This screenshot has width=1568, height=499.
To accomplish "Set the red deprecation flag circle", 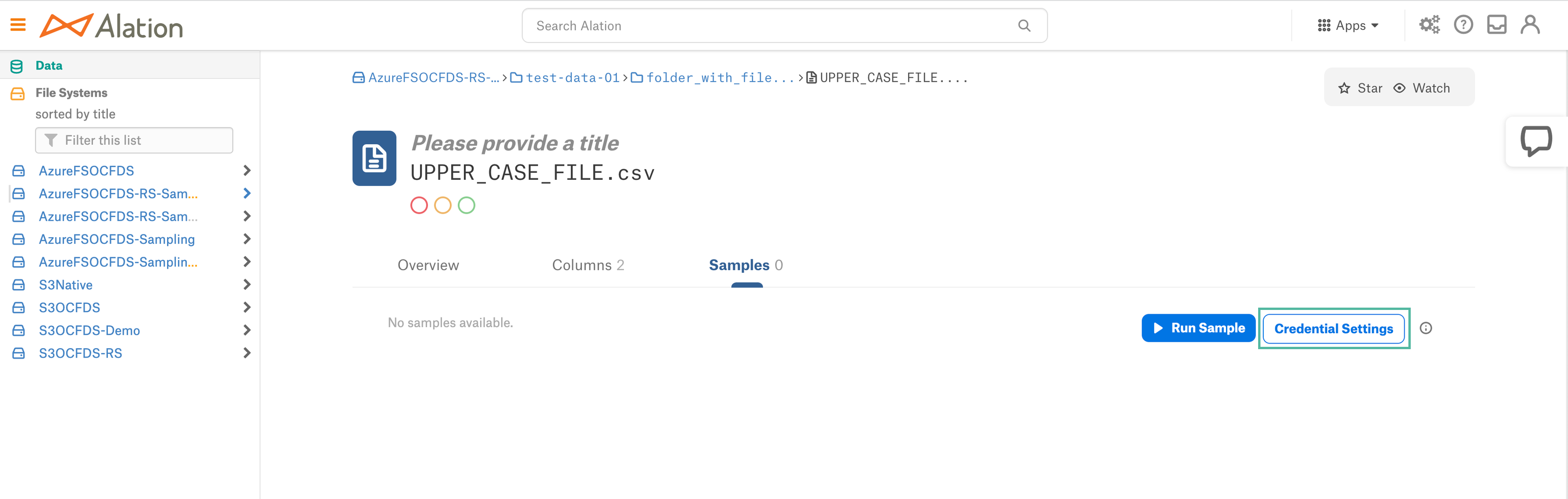I will point(419,206).
